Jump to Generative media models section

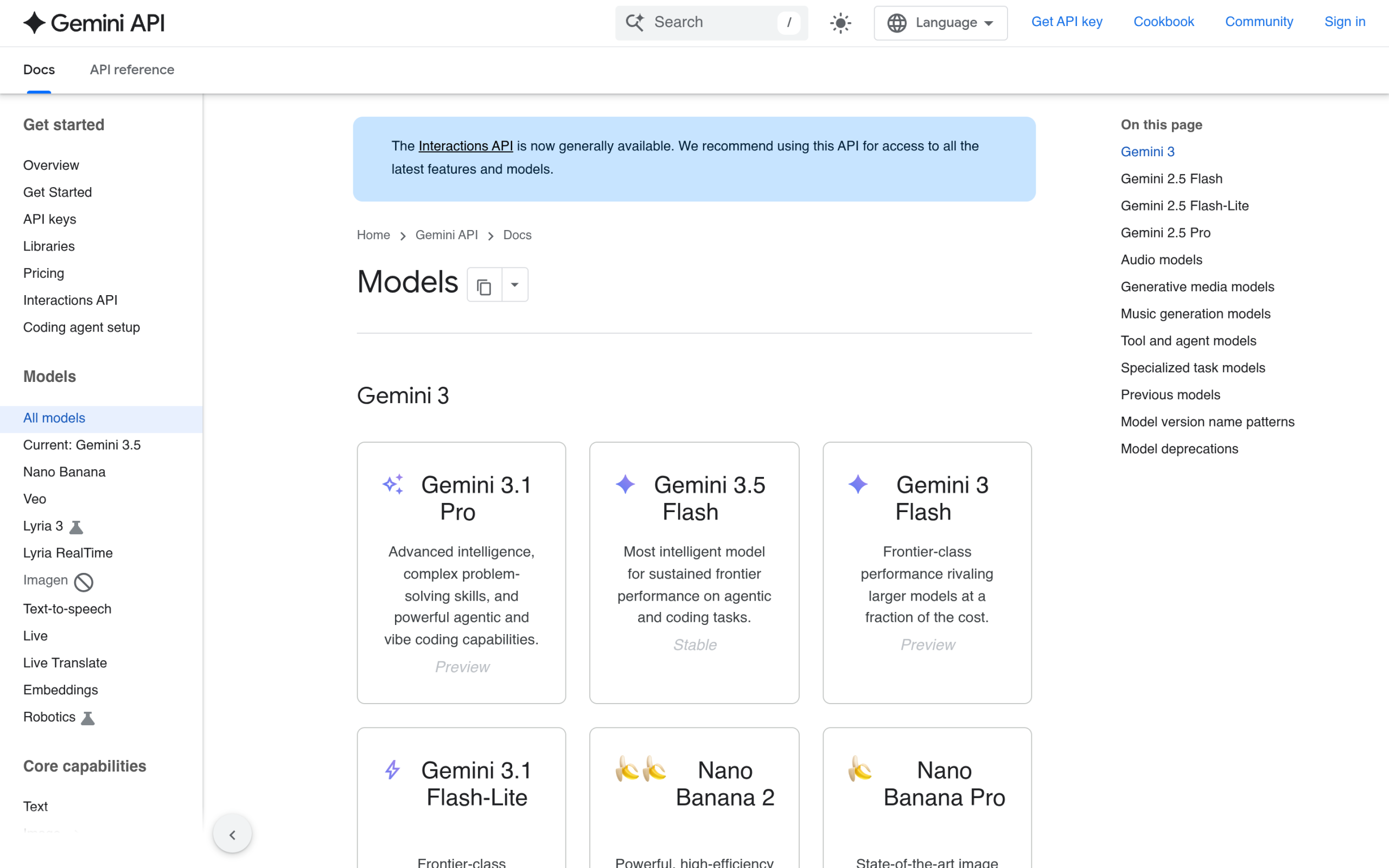pyautogui.click(x=1197, y=286)
